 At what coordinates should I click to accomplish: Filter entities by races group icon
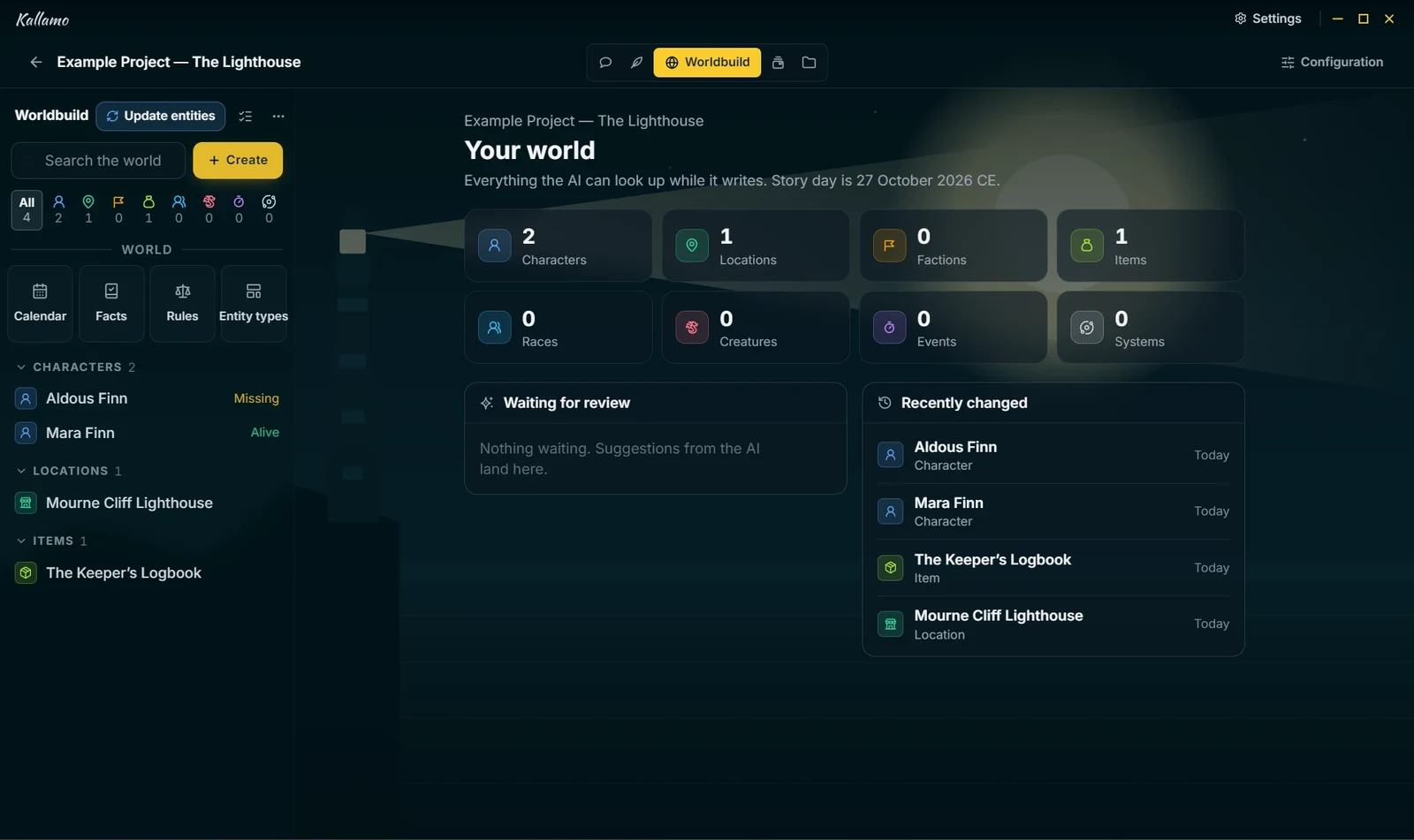point(179,209)
